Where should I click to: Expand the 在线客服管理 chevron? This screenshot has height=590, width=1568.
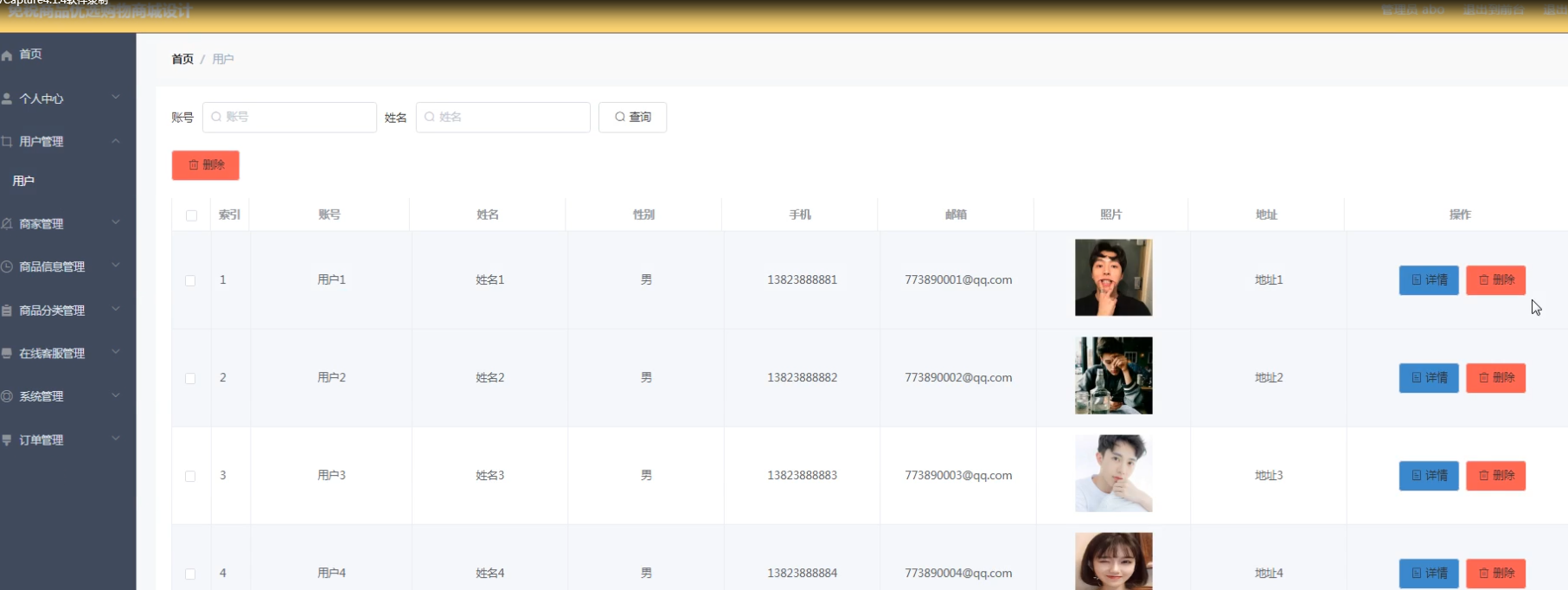point(116,352)
